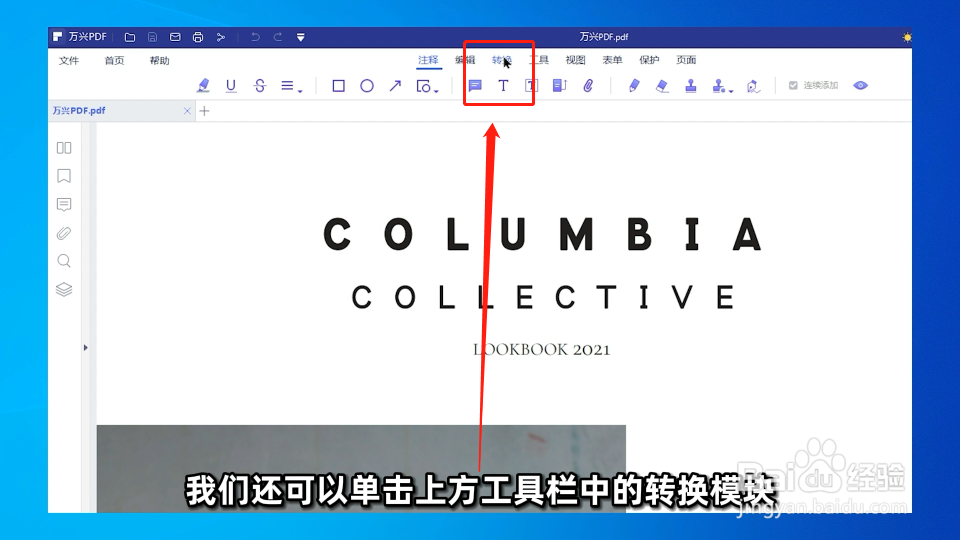Select the Strikethrough tool
The image size is (960, 540).
point(260,86)
